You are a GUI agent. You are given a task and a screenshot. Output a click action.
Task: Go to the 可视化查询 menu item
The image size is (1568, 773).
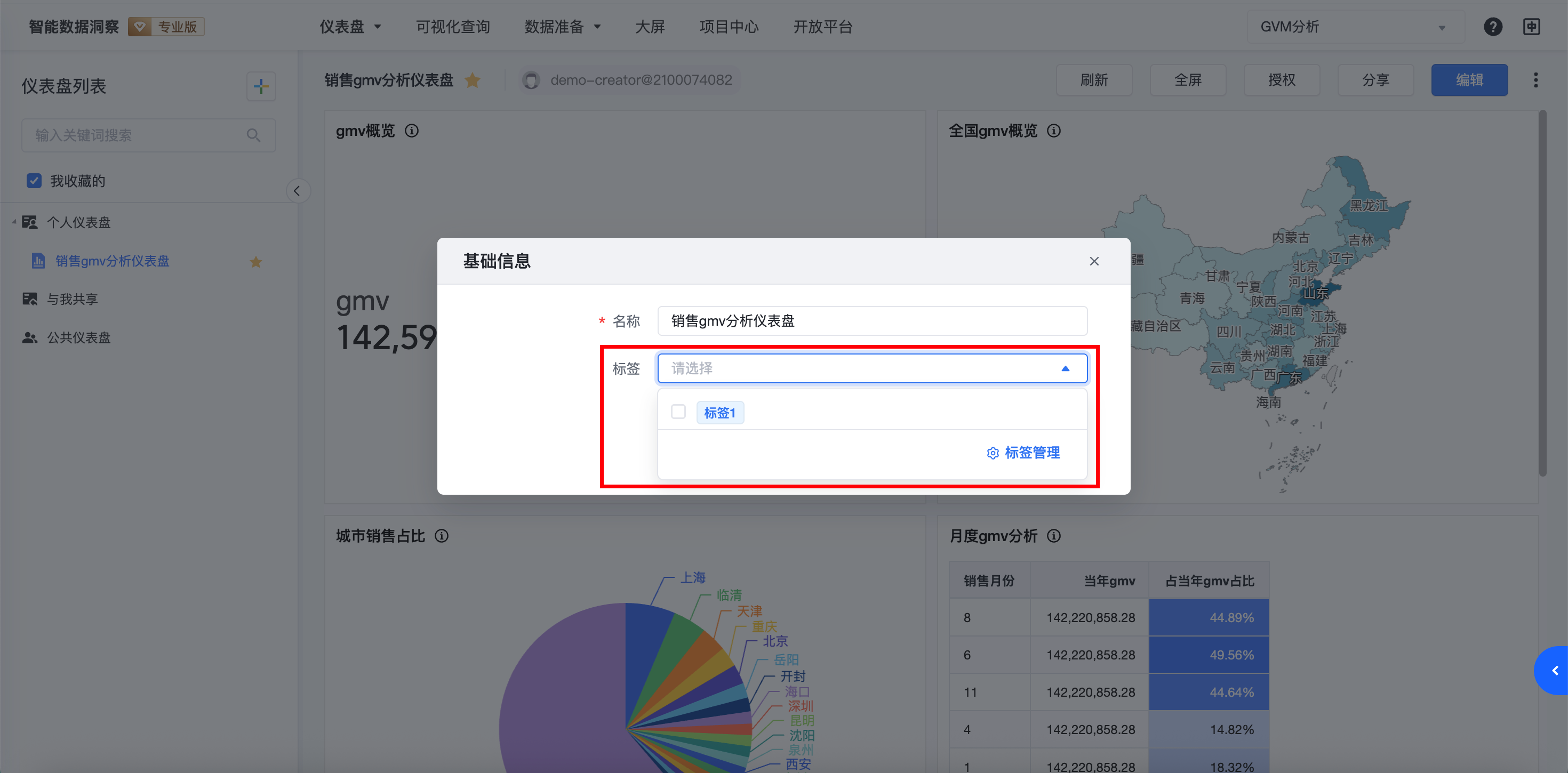point(453,27)
